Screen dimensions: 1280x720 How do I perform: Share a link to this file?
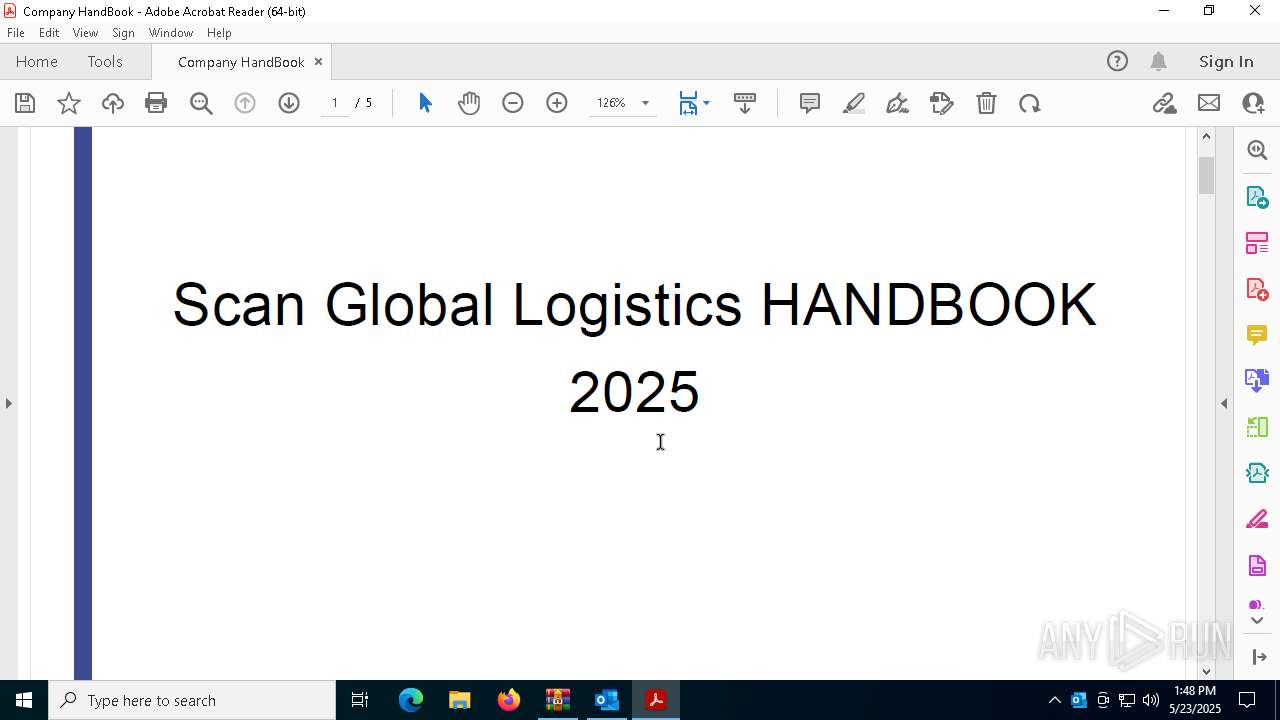1164,103
